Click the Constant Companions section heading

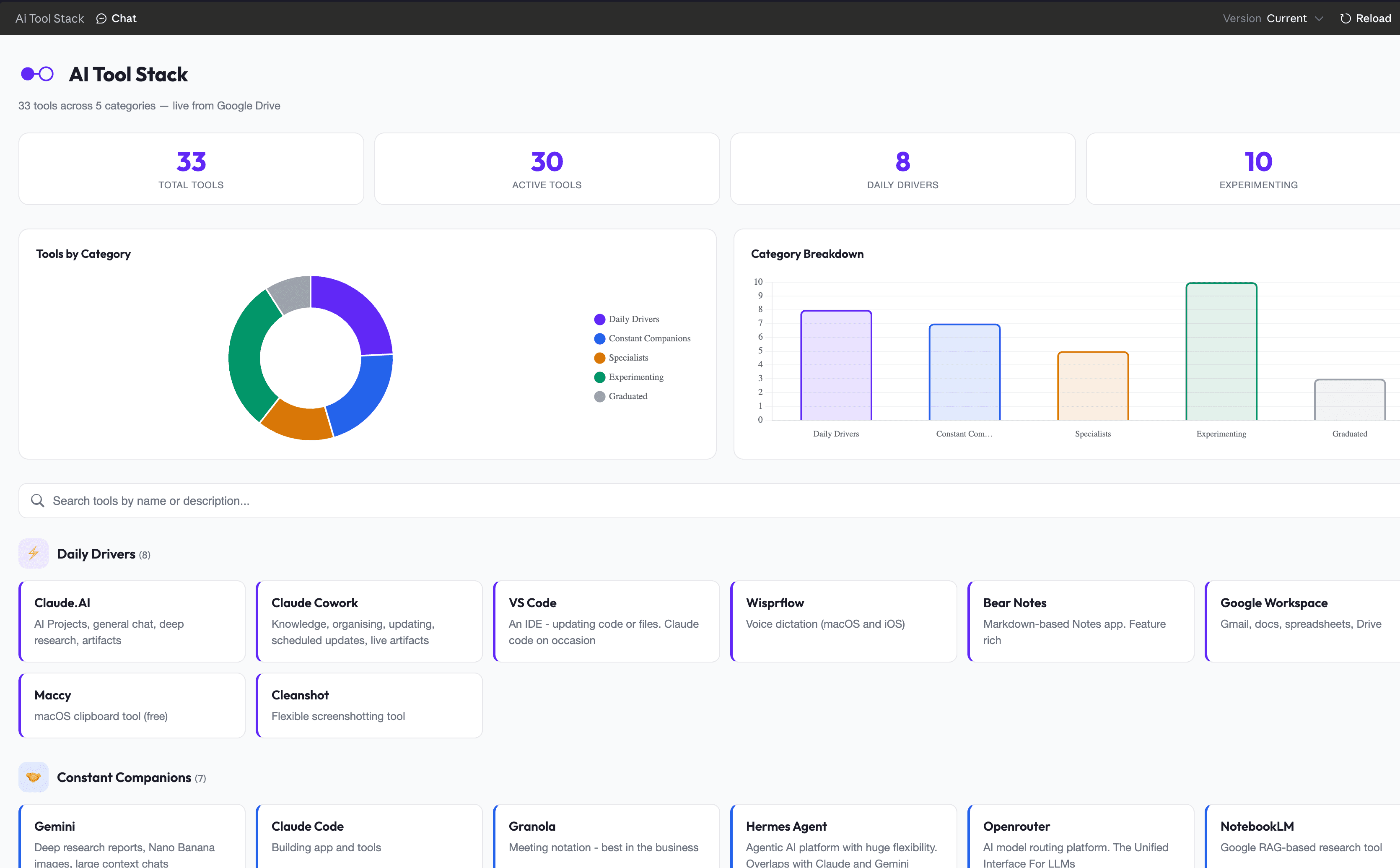click(x=124, y=777)
